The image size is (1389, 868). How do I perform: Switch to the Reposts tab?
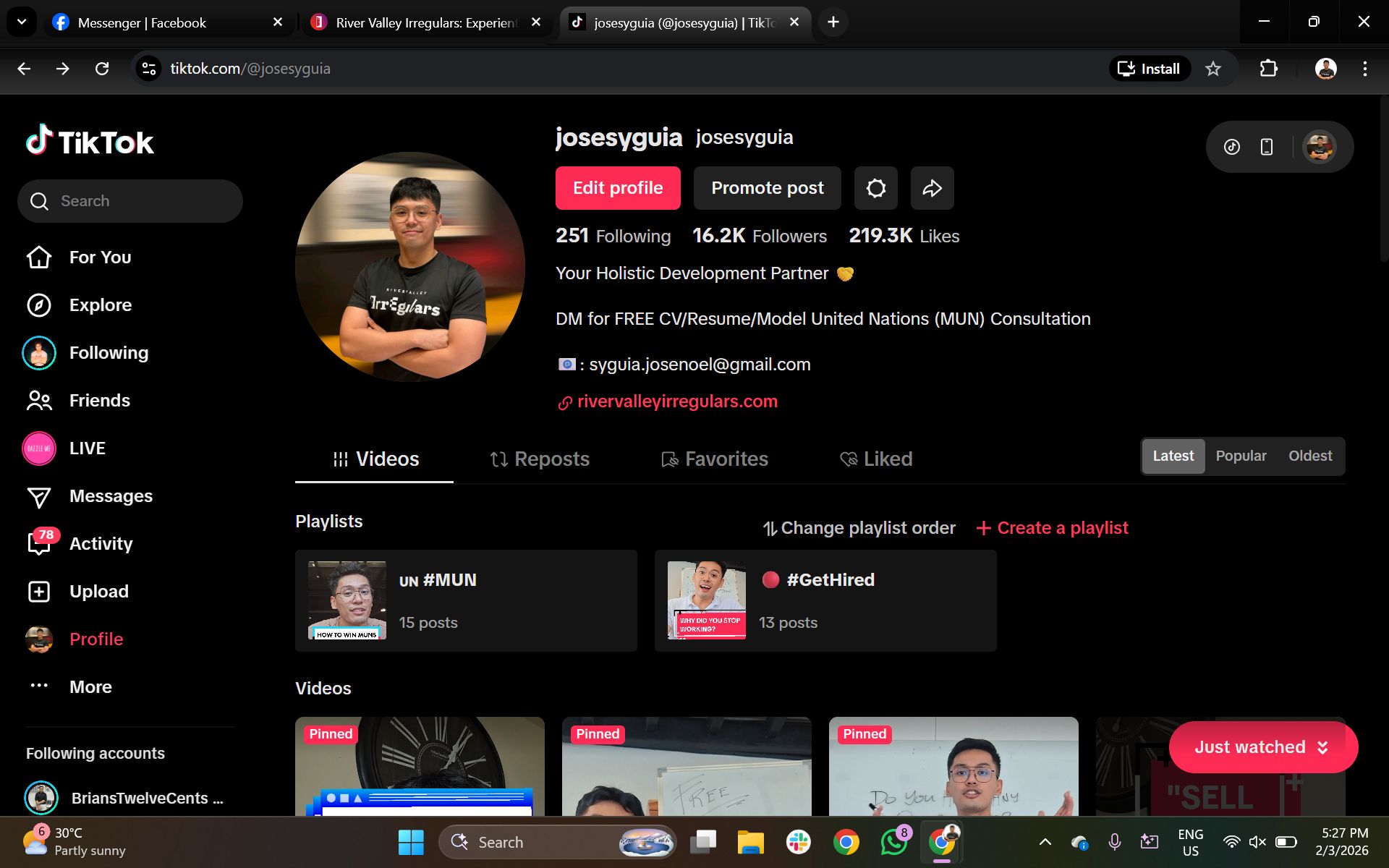[540, 459]
